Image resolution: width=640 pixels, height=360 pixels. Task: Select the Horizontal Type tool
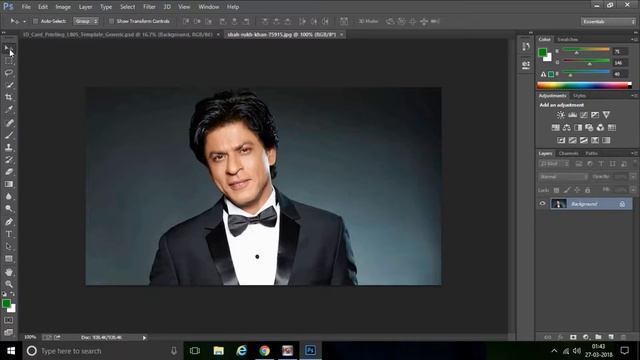click(x=9, y=234)
